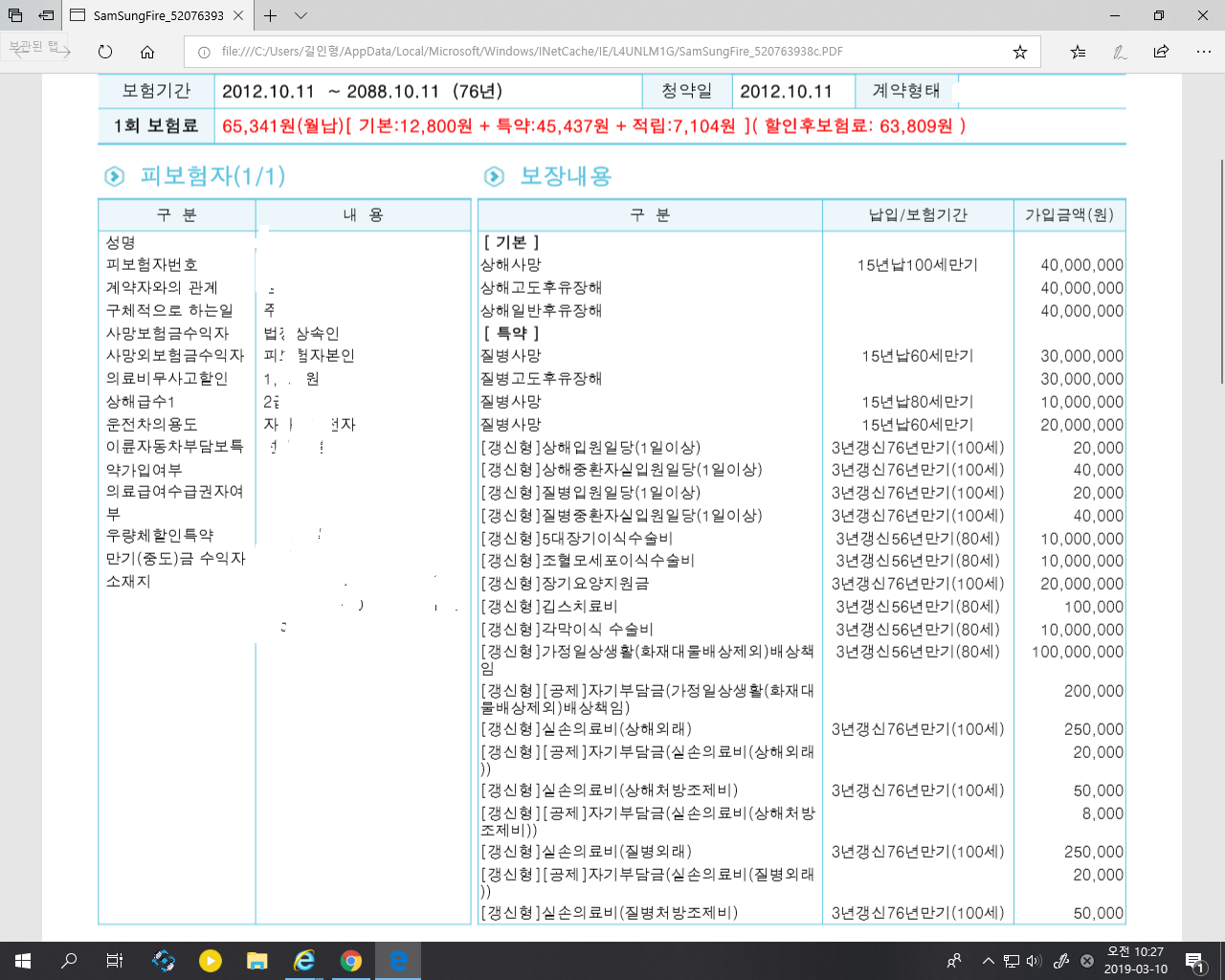The width and height of the screenshot is (1225, 980).
Task: Select the 계약형태 label cell
Action: pyautogui.click(x=905, y=91)
